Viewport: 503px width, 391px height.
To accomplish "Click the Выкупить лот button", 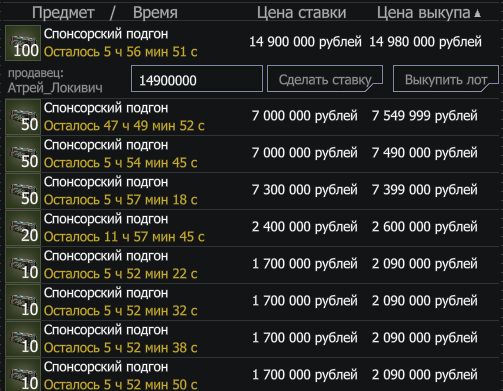I will click(446, 79).
